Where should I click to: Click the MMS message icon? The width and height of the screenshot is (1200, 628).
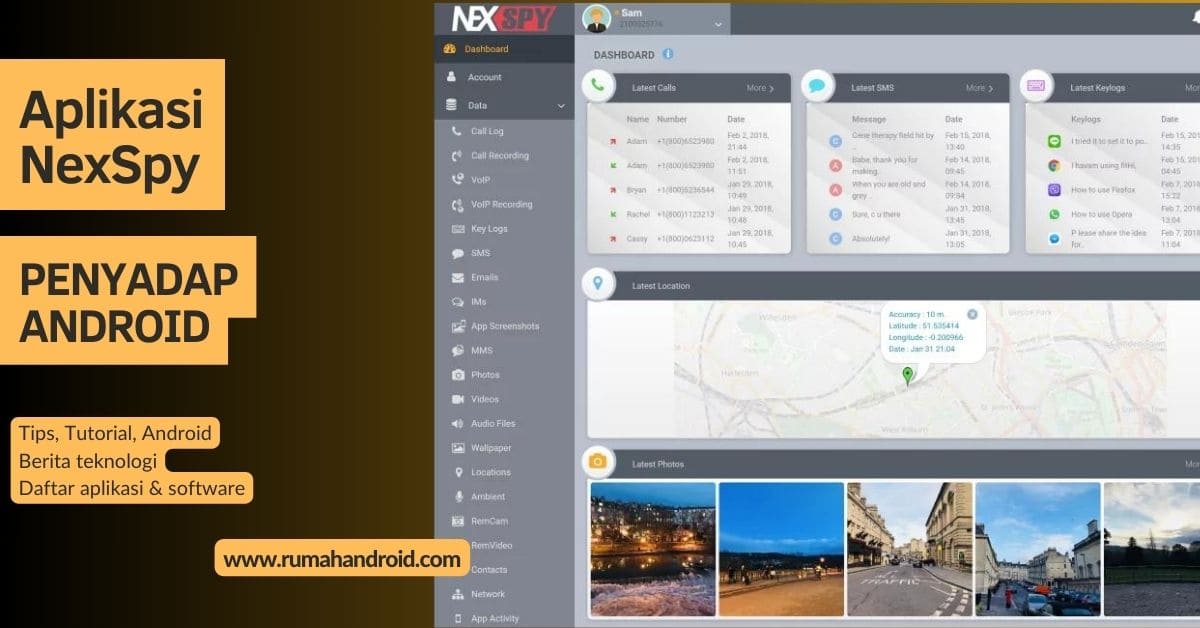[x=458, y=350]
